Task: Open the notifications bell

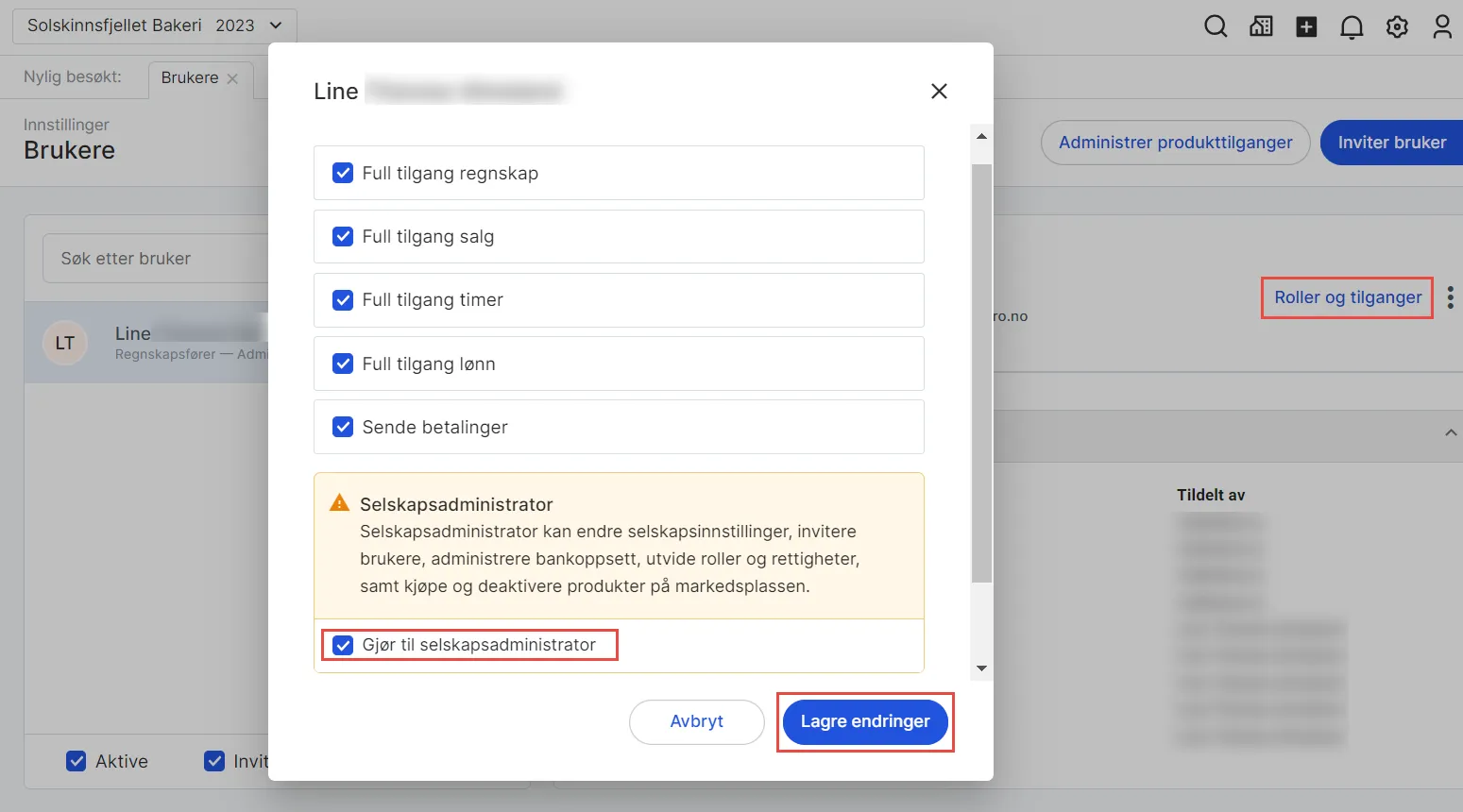Action: coord(1352,26)
